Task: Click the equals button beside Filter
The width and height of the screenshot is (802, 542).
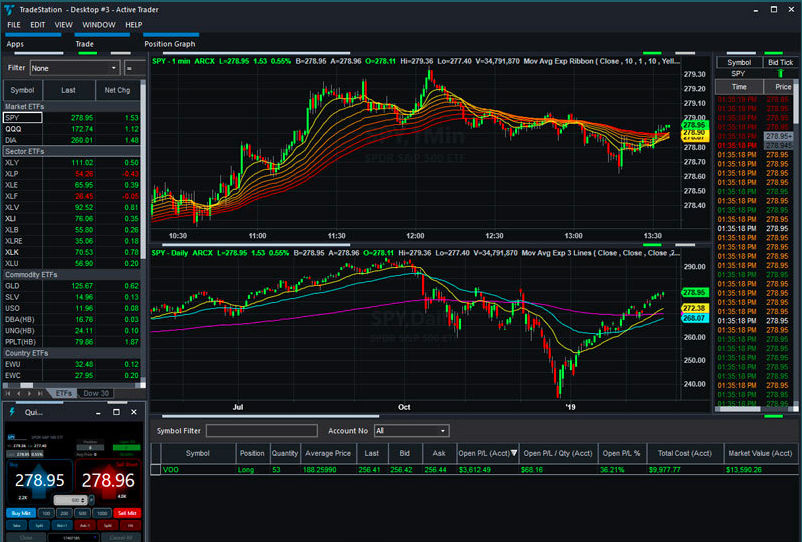Action: coord(134,68)
